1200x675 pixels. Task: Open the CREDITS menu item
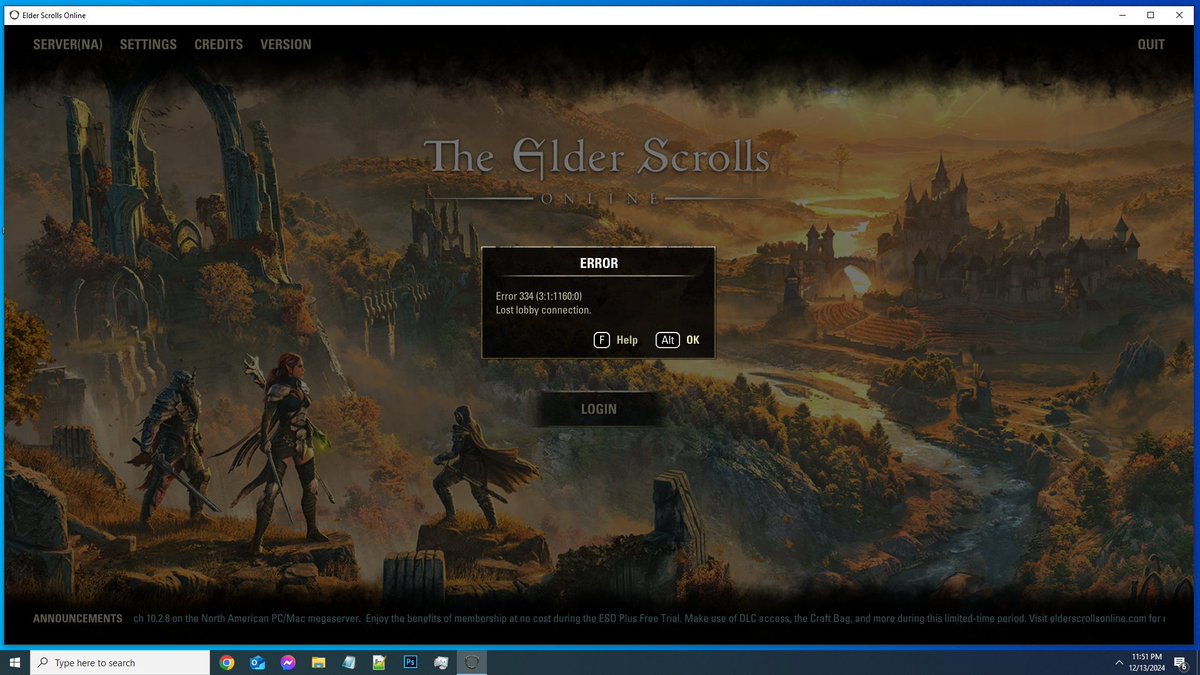tap(218, 44)
